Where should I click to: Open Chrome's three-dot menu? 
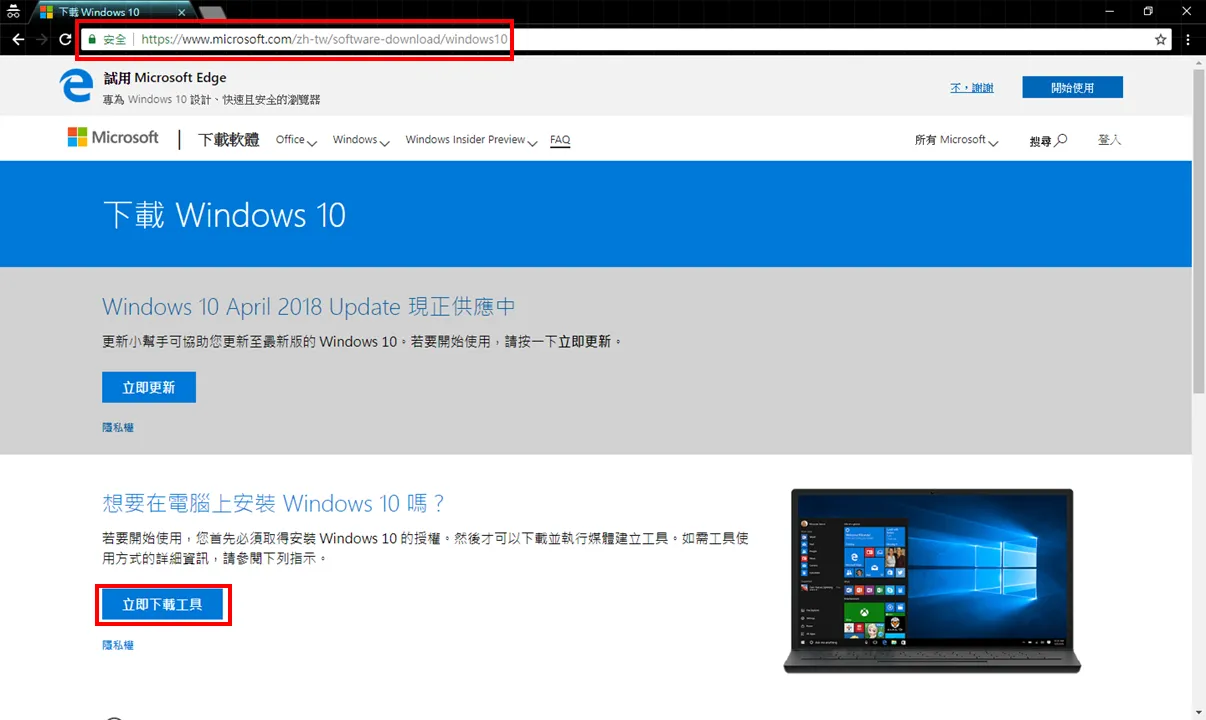tap(1188, 40)
